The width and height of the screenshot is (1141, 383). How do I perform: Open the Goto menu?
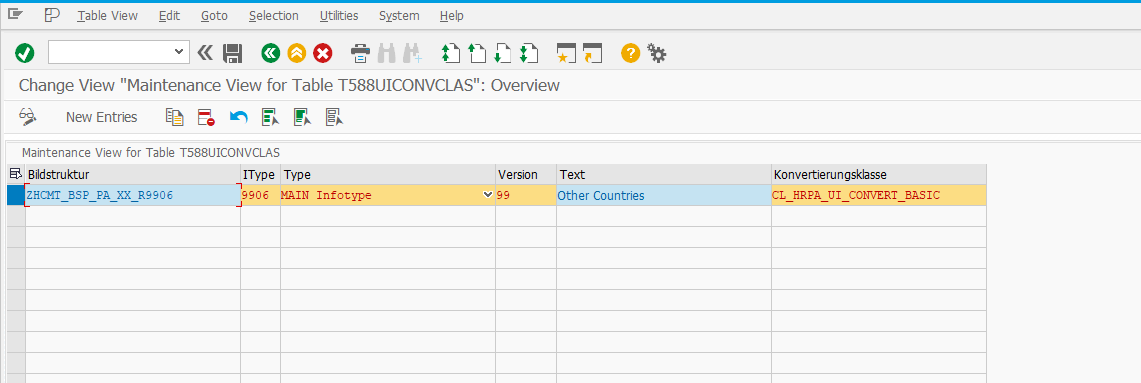coord(214,15)
